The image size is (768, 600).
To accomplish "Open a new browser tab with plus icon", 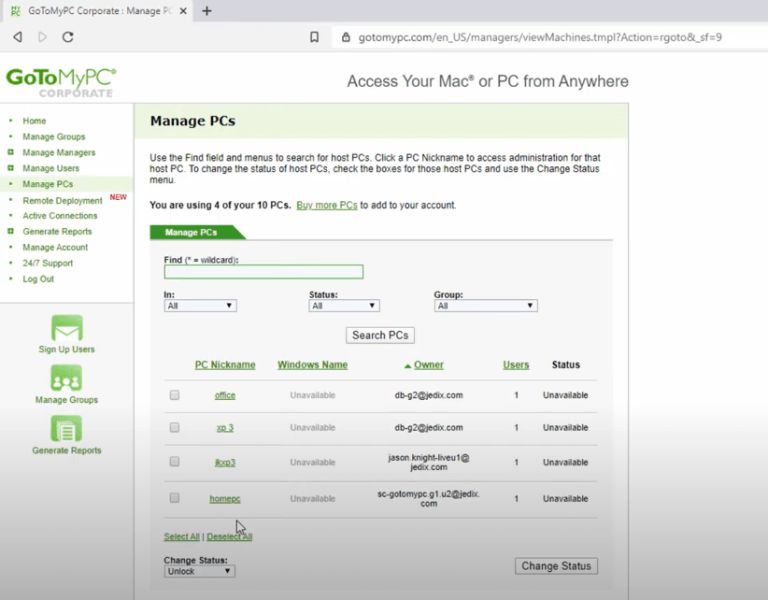I will (x=207, y=11).
